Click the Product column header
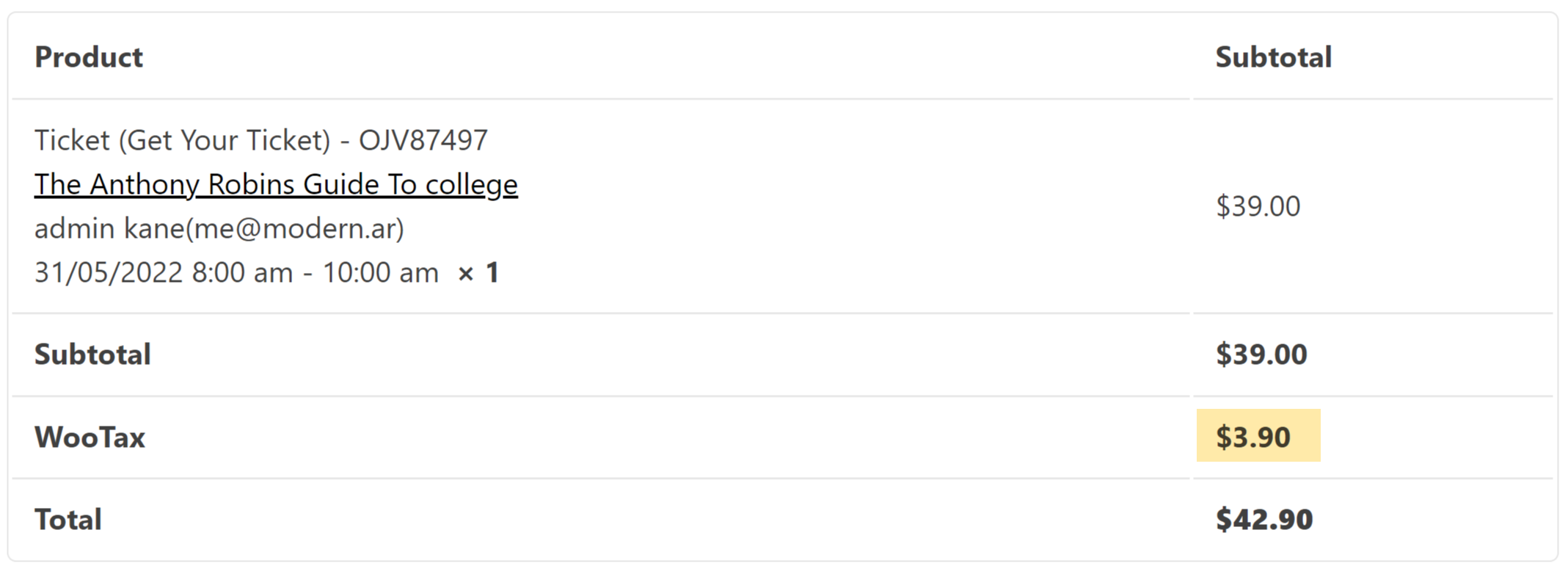1568x574 pixels. (89, 57)
